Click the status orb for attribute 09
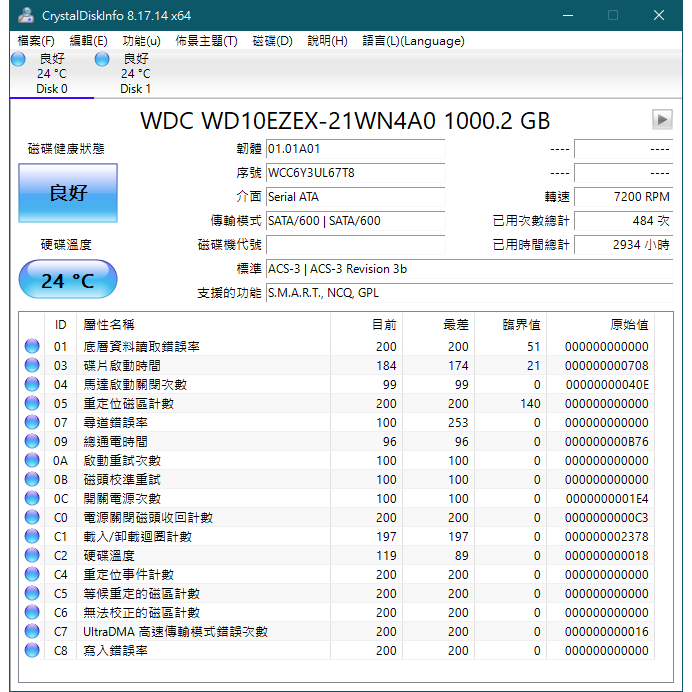Image resolution: width=692 pixels, height=692 pixels. [32, 441]
